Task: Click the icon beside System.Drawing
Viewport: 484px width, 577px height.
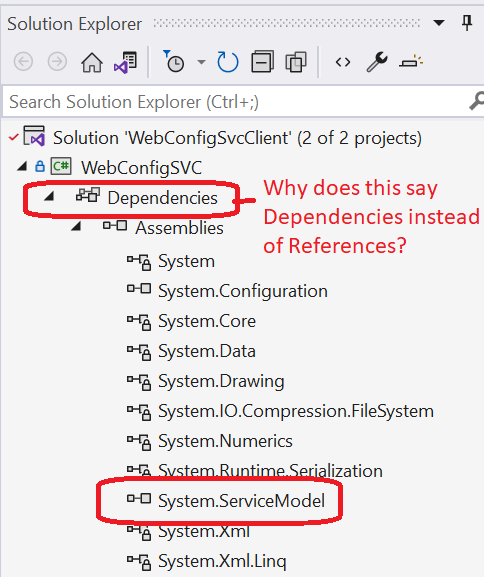Action: (x=139, y=382)
